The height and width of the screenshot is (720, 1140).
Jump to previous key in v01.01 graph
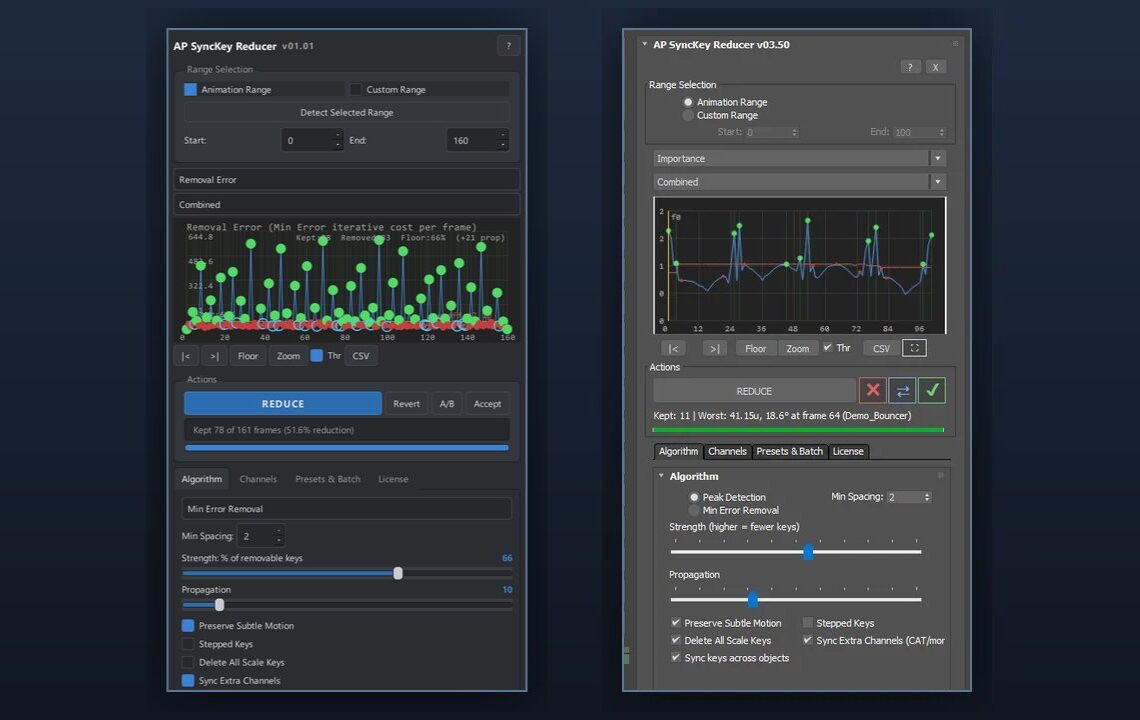click(x=185, y=356)
